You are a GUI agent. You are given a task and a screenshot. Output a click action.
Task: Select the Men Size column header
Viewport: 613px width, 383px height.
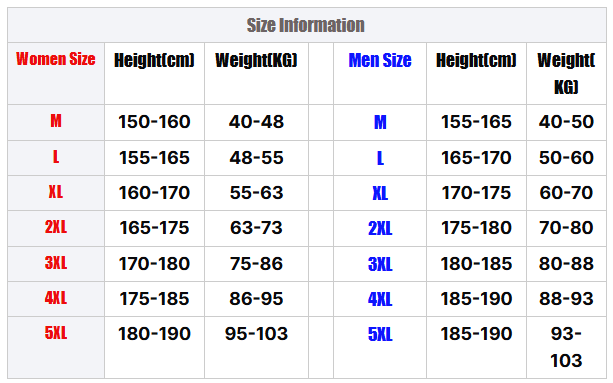pyautogui.click(x=380, y=60)
